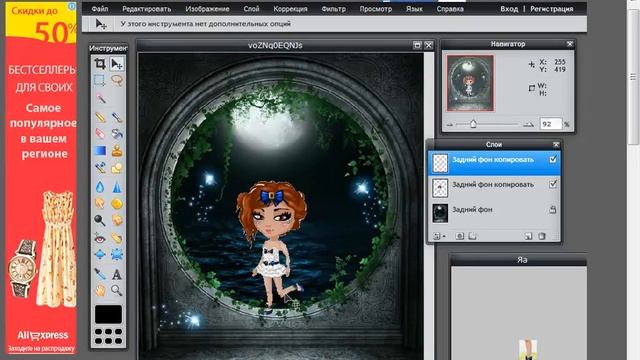
Task: Select the Bloat tool
Action: pyautogui.click(x=100, y=255)
